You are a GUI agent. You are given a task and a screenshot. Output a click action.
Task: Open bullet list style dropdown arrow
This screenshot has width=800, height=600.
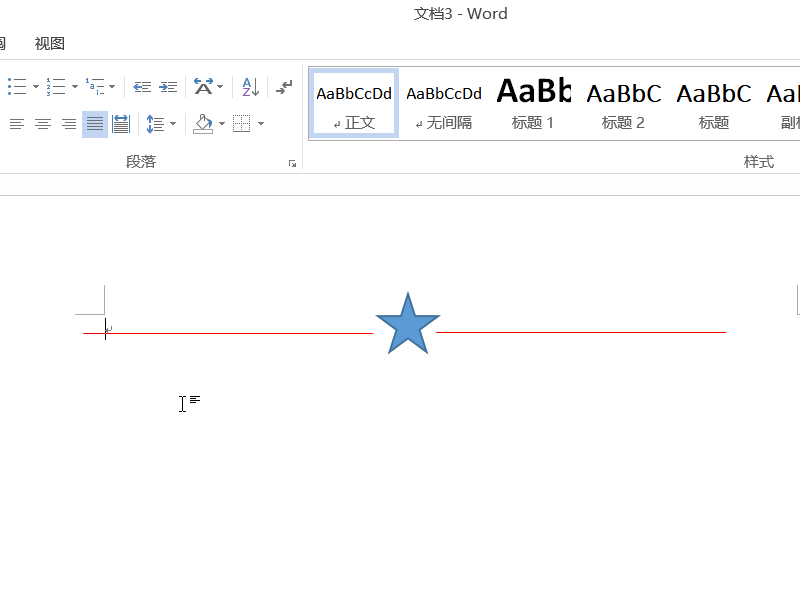[x=36, y=86]
